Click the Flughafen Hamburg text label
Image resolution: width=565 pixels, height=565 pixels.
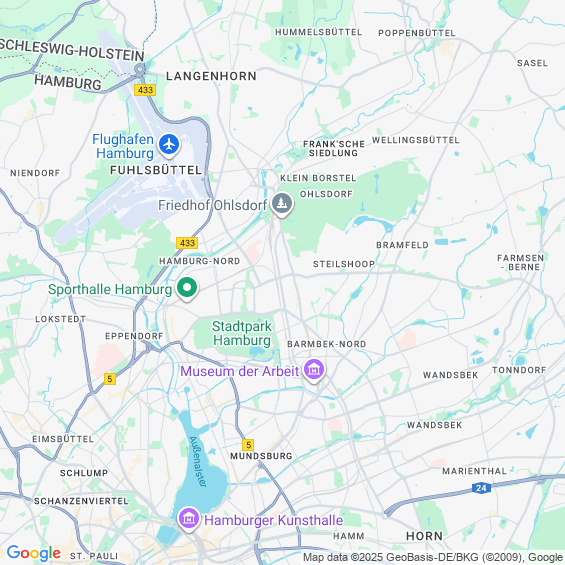pos(123,146)
